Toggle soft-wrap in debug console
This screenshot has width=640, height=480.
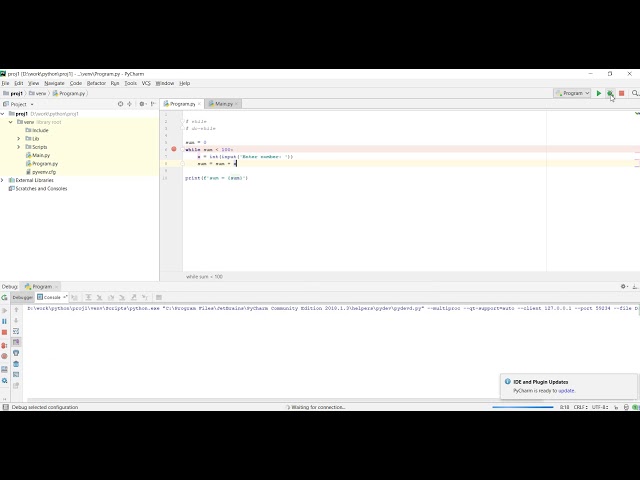point(16,331)
